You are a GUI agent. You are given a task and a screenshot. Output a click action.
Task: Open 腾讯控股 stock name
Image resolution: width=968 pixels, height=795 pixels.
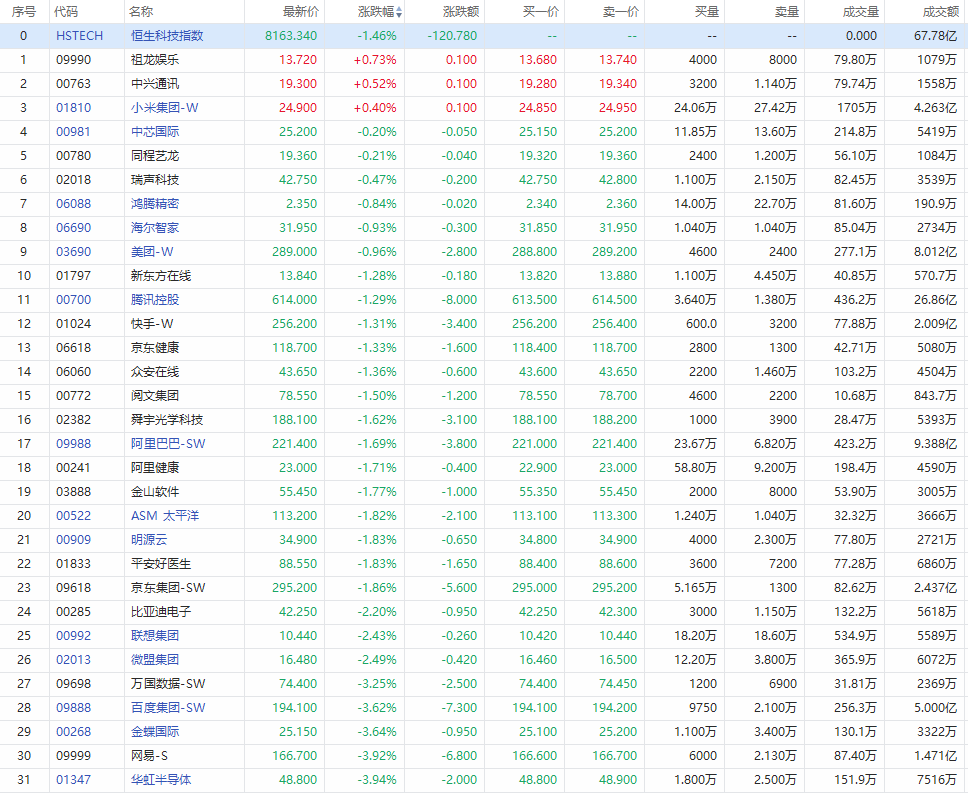tap(155, 300)
